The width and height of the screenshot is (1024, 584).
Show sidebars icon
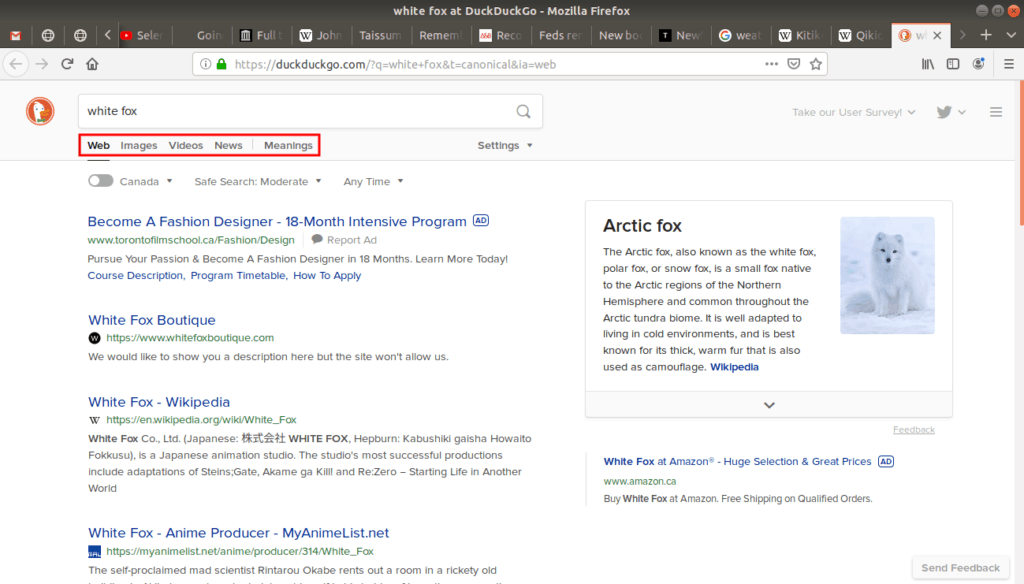point(953,64)
